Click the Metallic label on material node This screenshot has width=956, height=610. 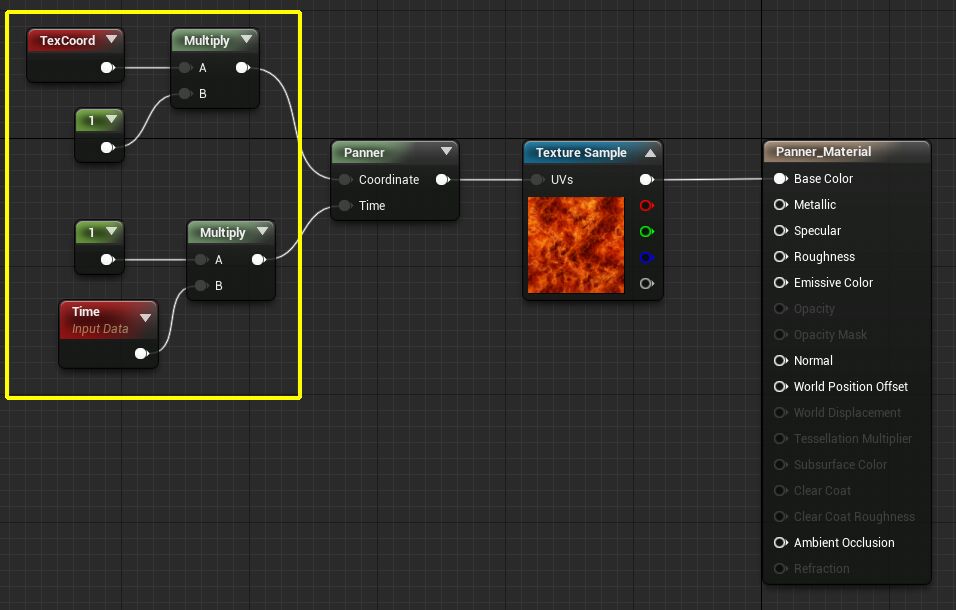(814, 205)
